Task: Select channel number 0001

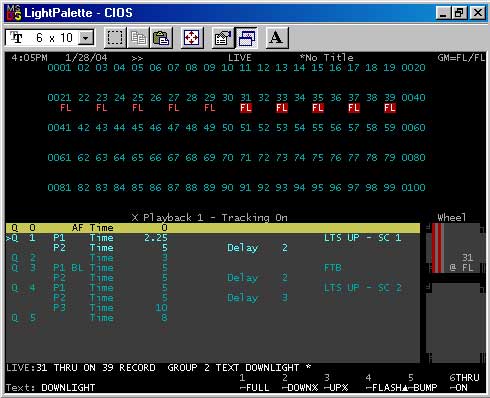Action: coord(59,68)
